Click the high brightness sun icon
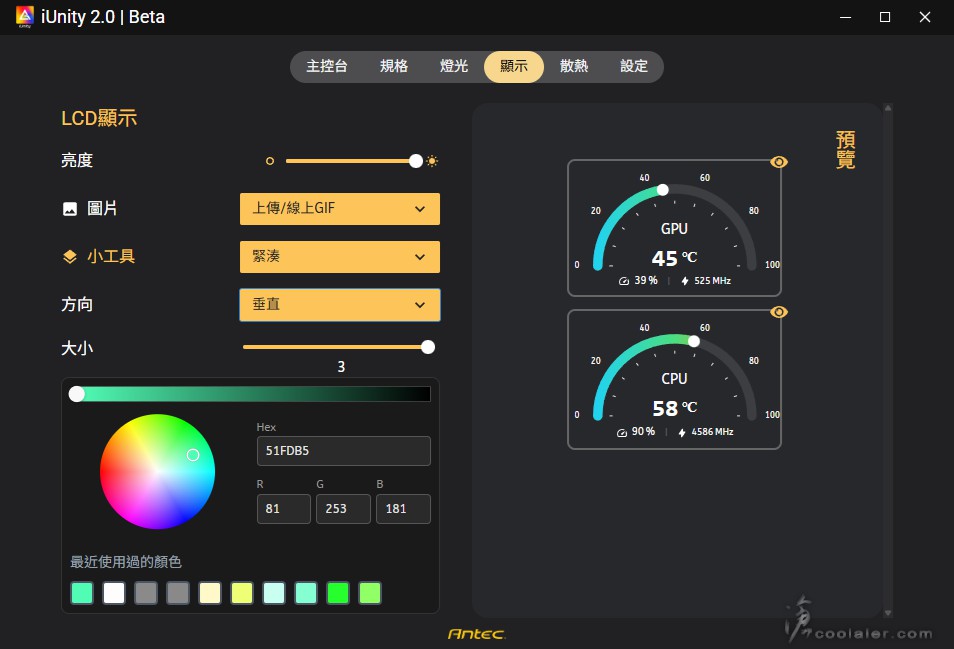 tap(432, 161)
